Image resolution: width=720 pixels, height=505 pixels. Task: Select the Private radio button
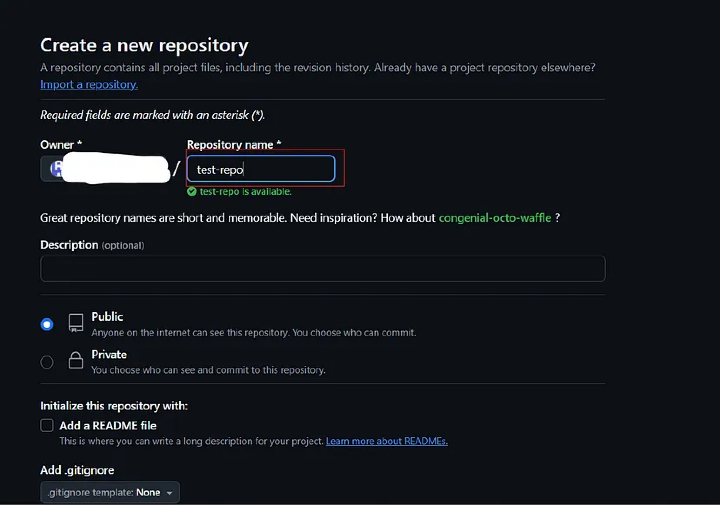(47, 362)
